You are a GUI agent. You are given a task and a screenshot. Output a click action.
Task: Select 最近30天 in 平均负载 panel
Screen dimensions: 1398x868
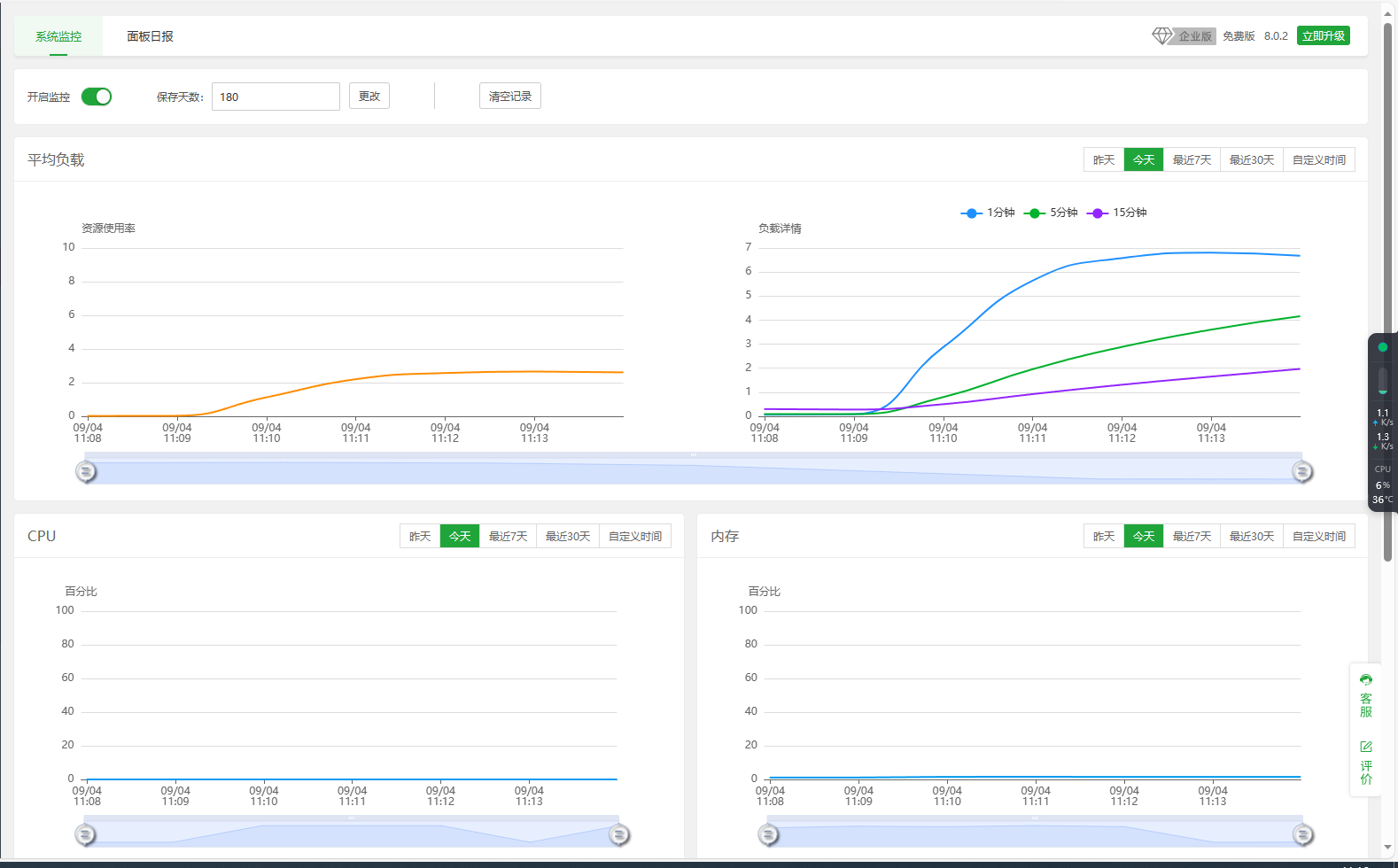pyautogui.click(x=1252, y=159)
